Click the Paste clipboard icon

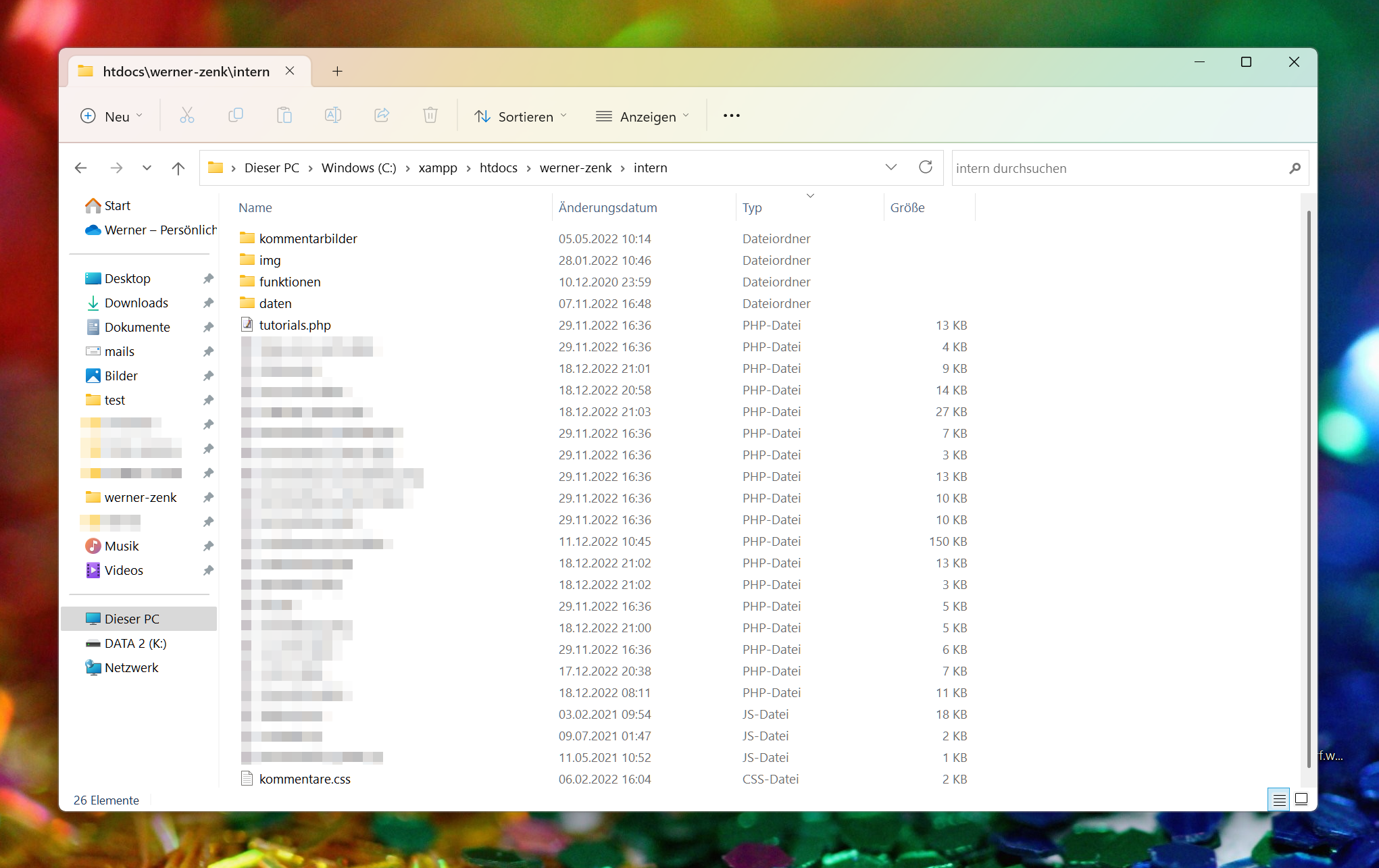[x=284, y=116]
